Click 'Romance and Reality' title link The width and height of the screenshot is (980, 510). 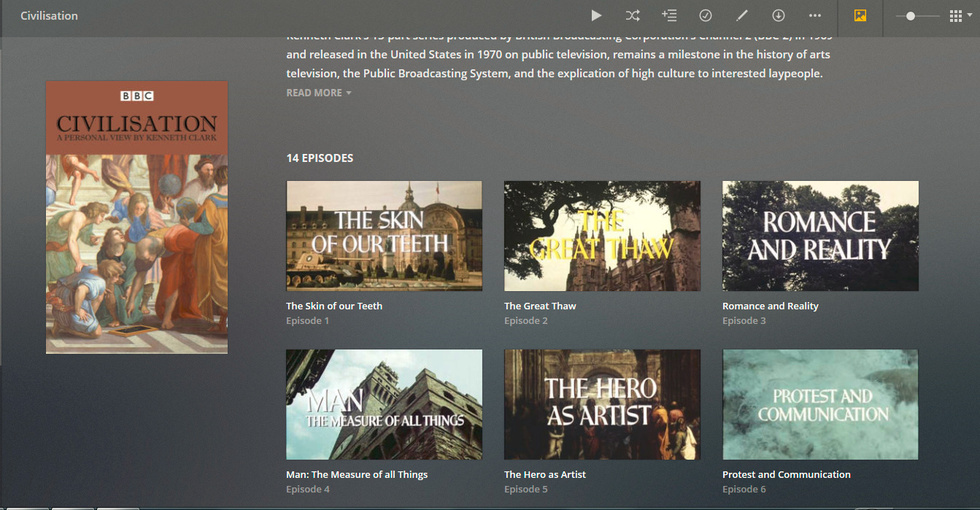pos(771,306)
